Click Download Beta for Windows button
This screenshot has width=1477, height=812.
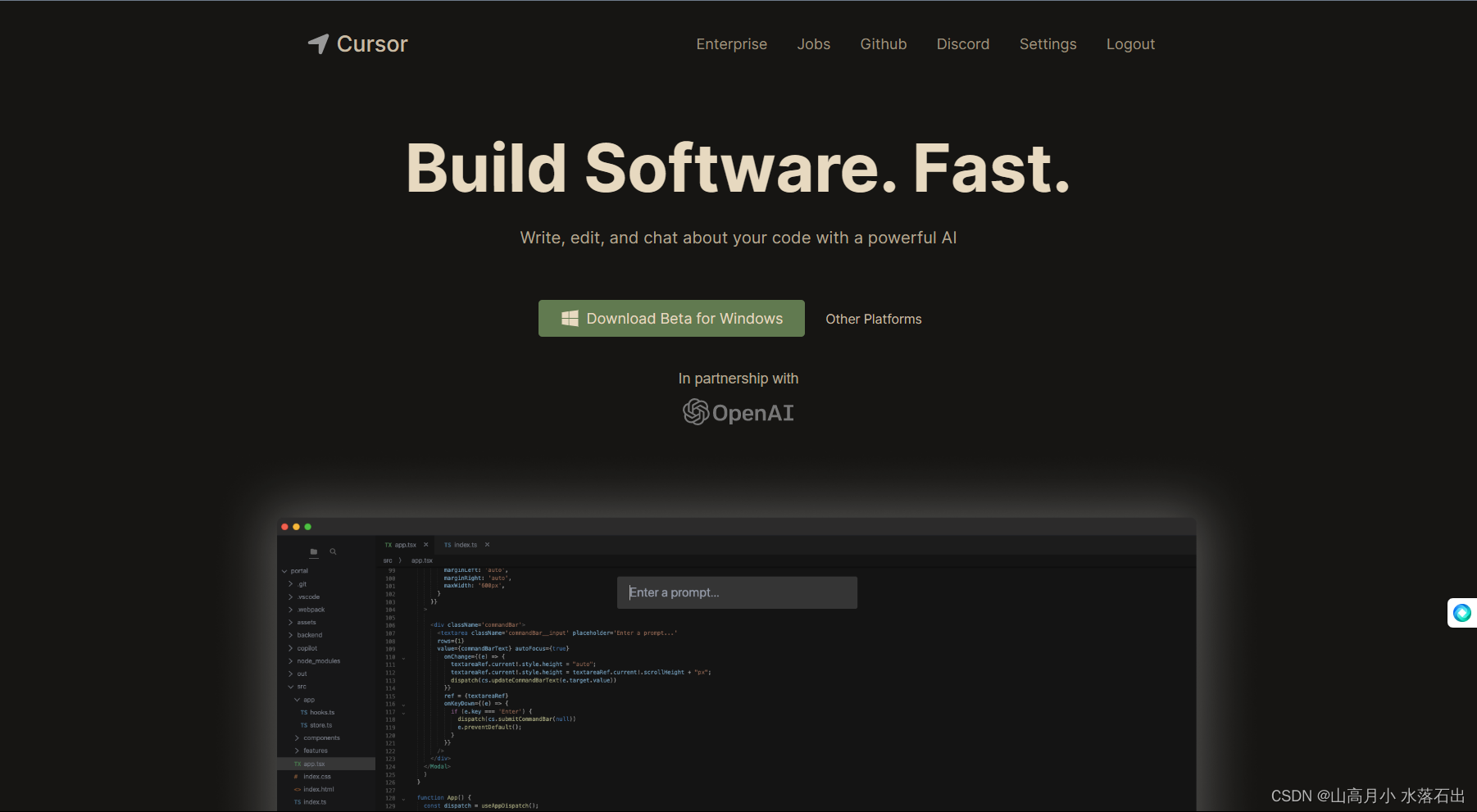pyautogui.click(x=671, y=318)
